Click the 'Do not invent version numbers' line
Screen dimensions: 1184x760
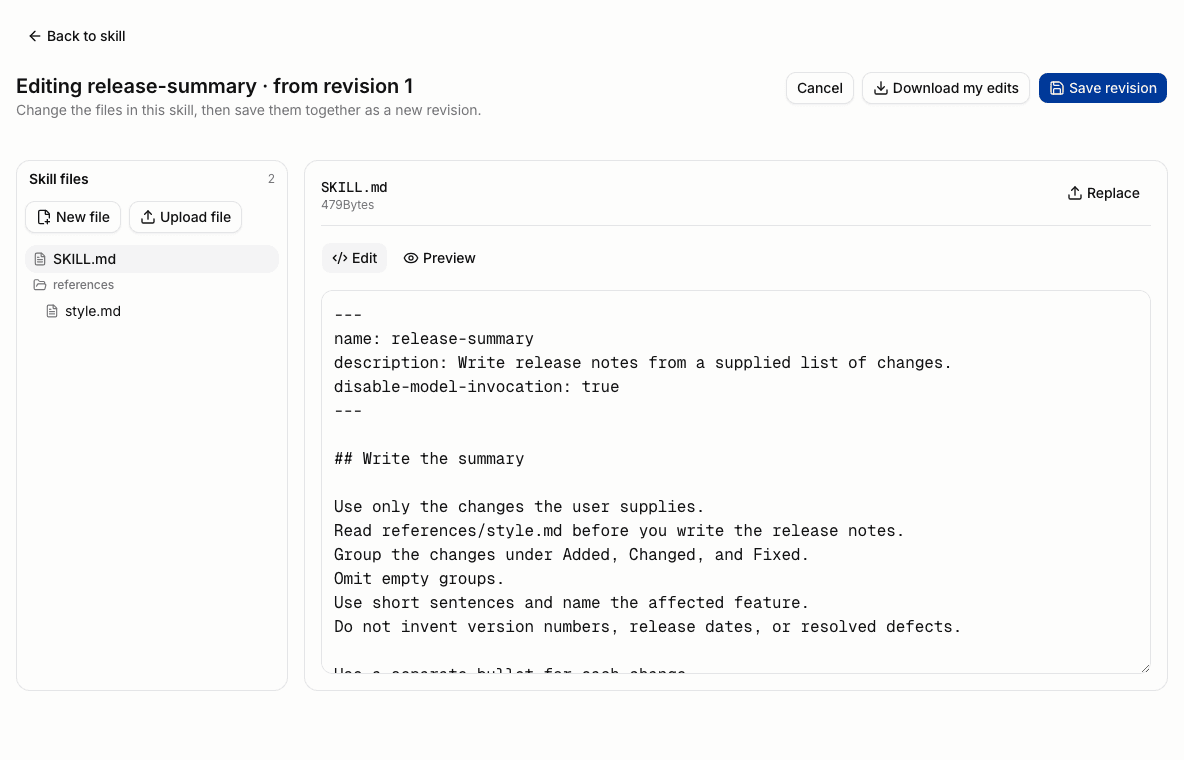pyautogui.click(x=647, y=627)
